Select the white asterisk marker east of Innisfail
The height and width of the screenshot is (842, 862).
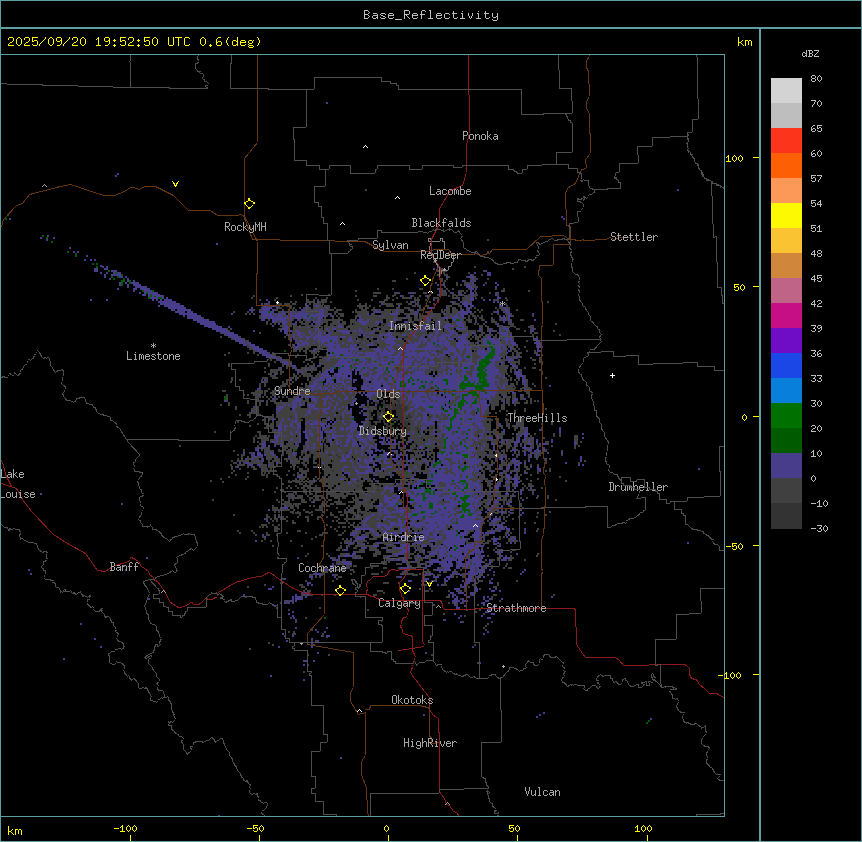pyautogui.click(x=502, y=305)
